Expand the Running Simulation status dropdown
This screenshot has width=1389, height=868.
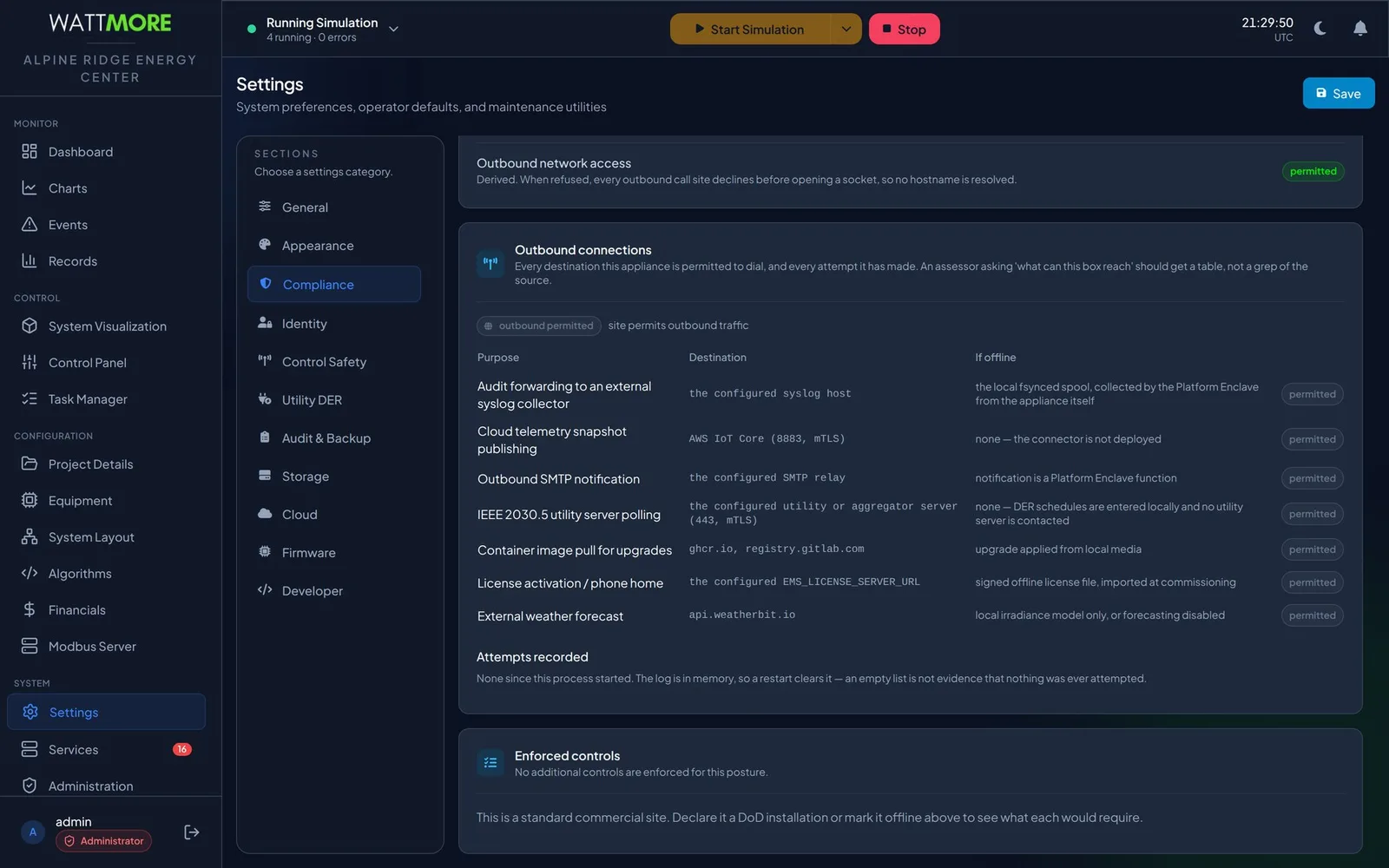click(x=393, y=30)
